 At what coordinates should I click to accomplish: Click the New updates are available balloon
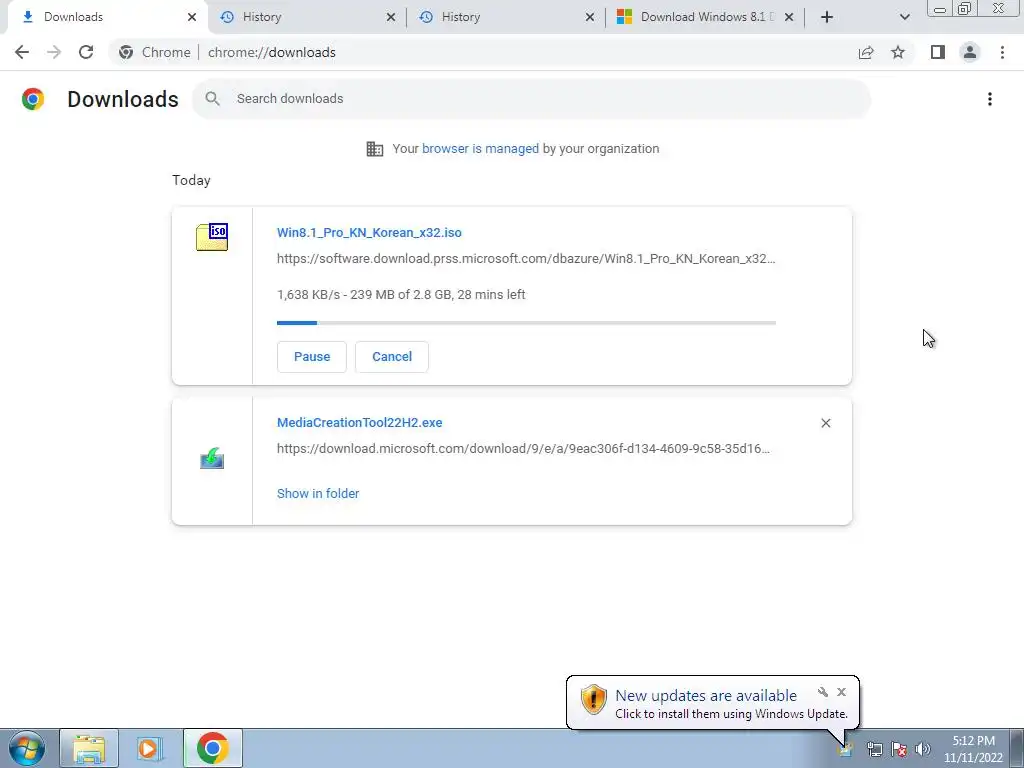[712, 703]
